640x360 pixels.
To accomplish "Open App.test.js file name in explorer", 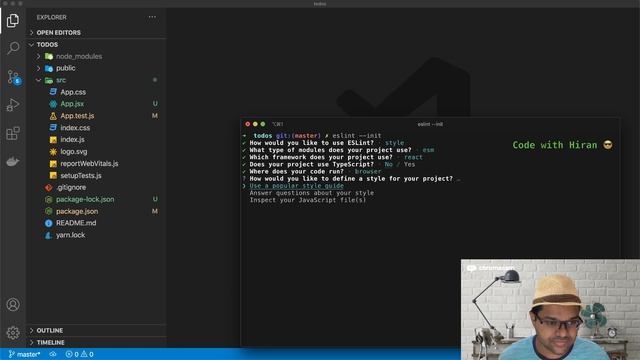I will 77,116.
